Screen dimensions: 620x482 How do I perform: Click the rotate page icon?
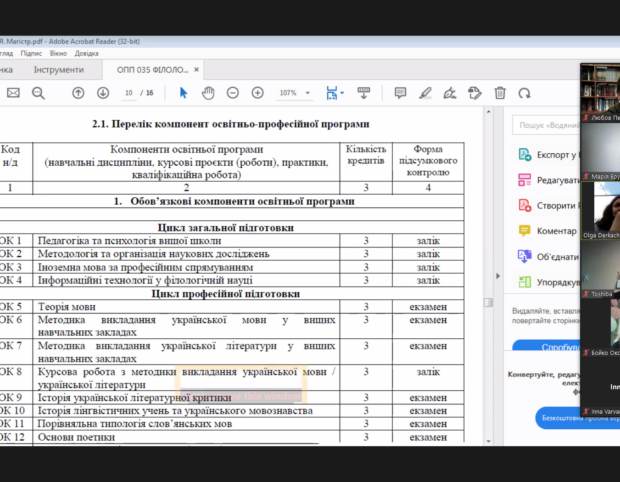point(524,93)
